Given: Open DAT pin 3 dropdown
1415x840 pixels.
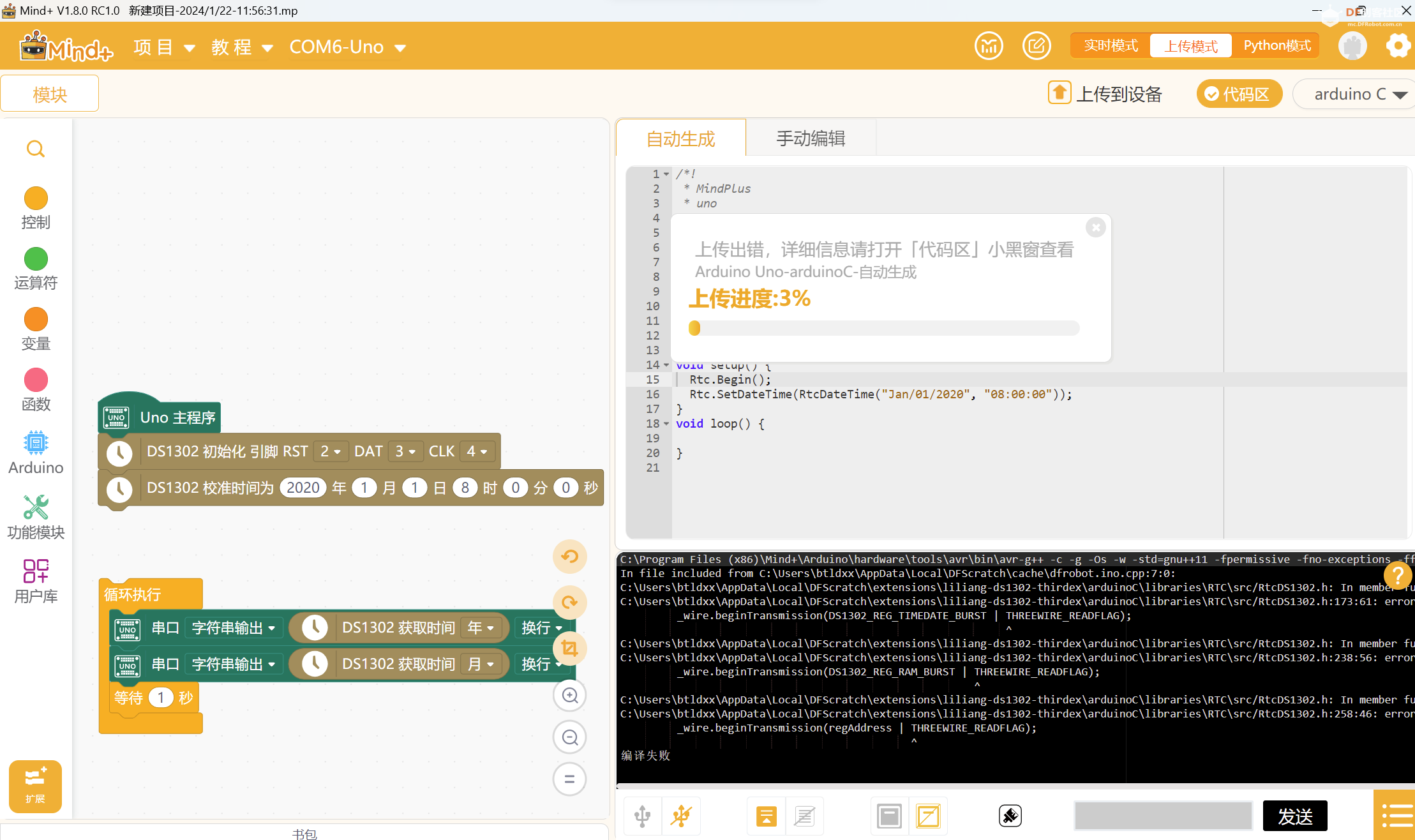Looking at the screenshot, I should [x=405, y=451].
